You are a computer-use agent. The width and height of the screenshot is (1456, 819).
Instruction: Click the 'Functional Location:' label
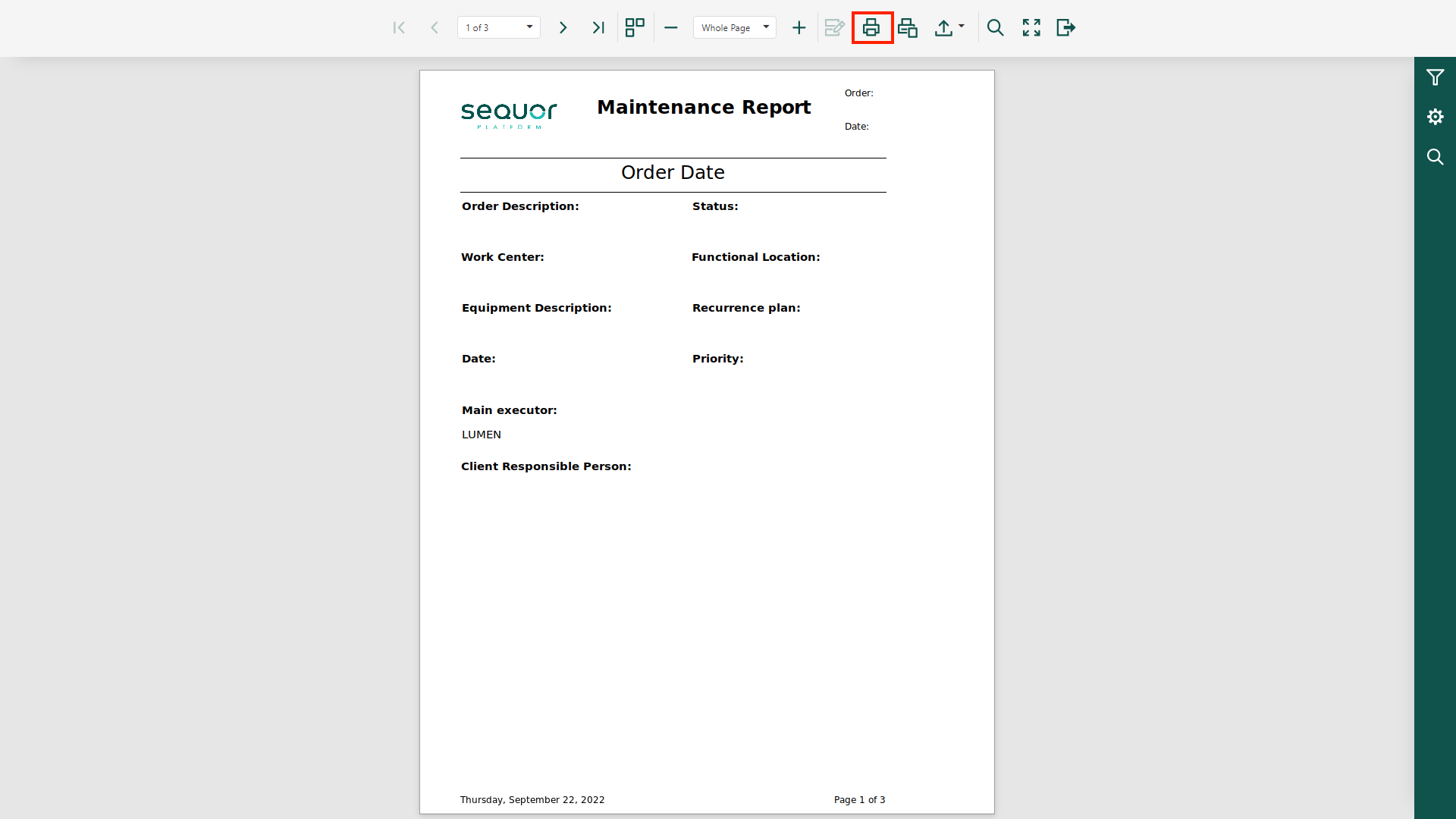[756, 257]
